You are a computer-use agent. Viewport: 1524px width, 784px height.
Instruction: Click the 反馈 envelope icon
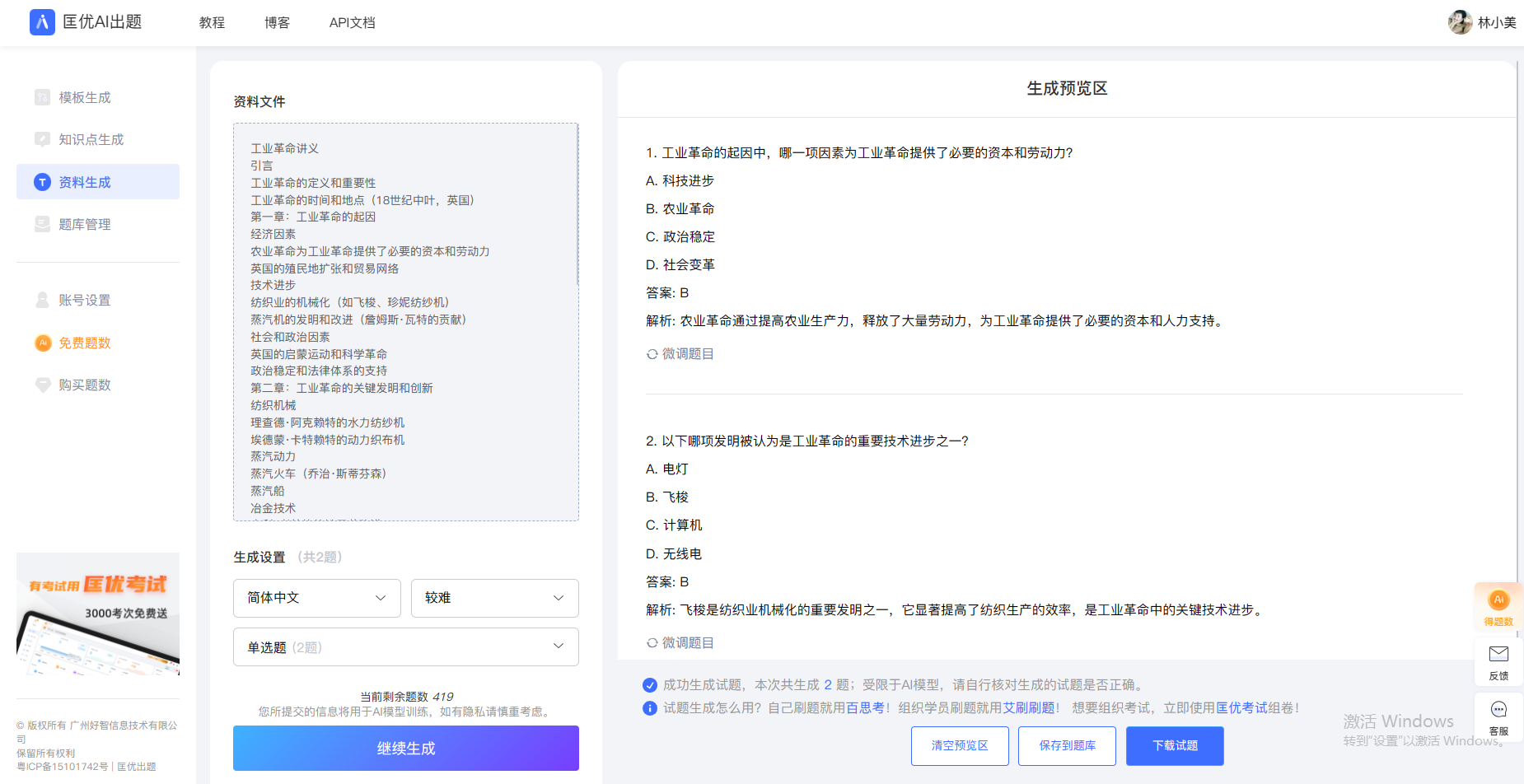click(x=1498, y=654)
